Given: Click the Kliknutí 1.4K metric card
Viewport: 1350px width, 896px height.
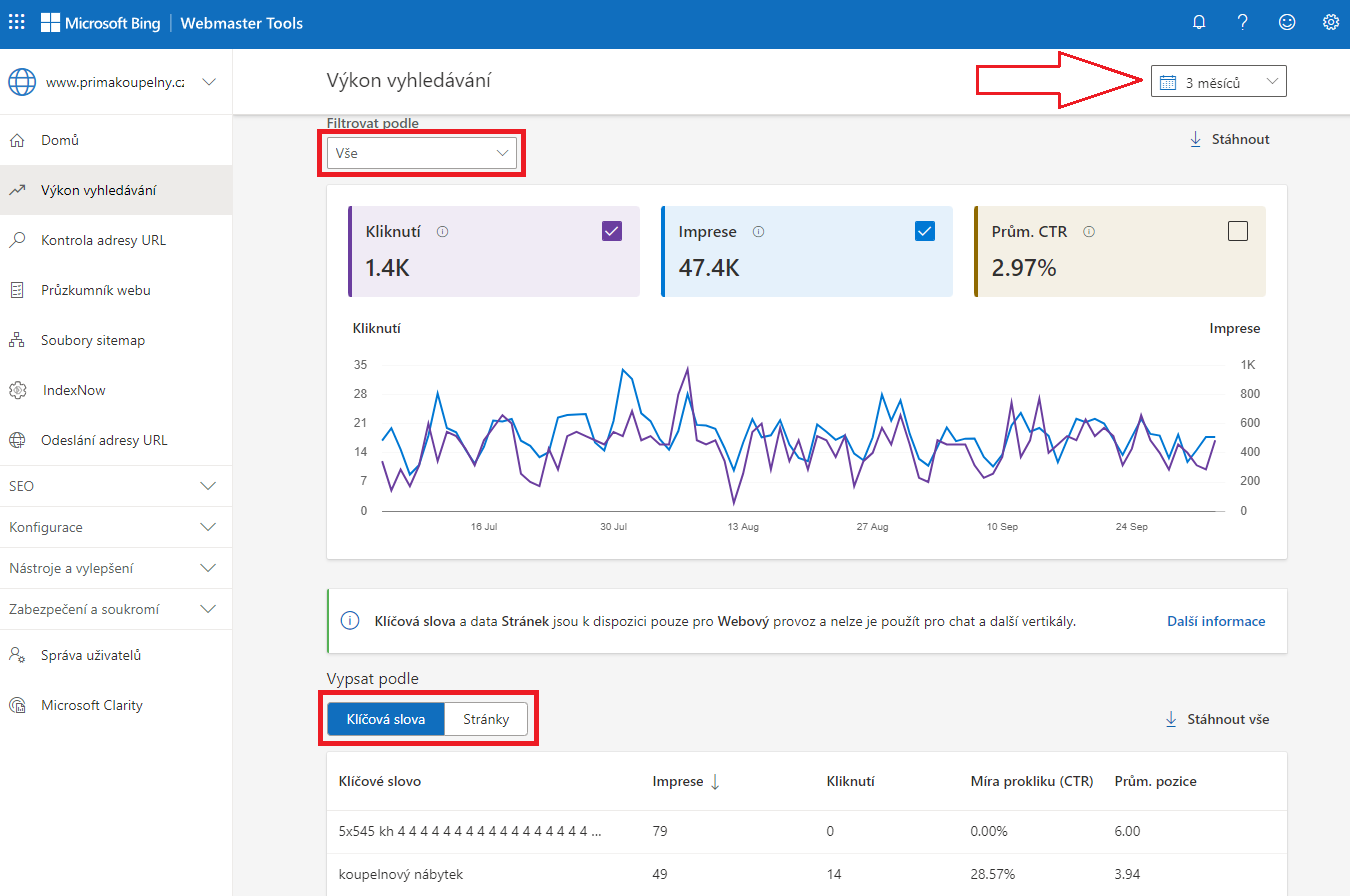Looking at the screenshot, I should (x=494, y=251).
